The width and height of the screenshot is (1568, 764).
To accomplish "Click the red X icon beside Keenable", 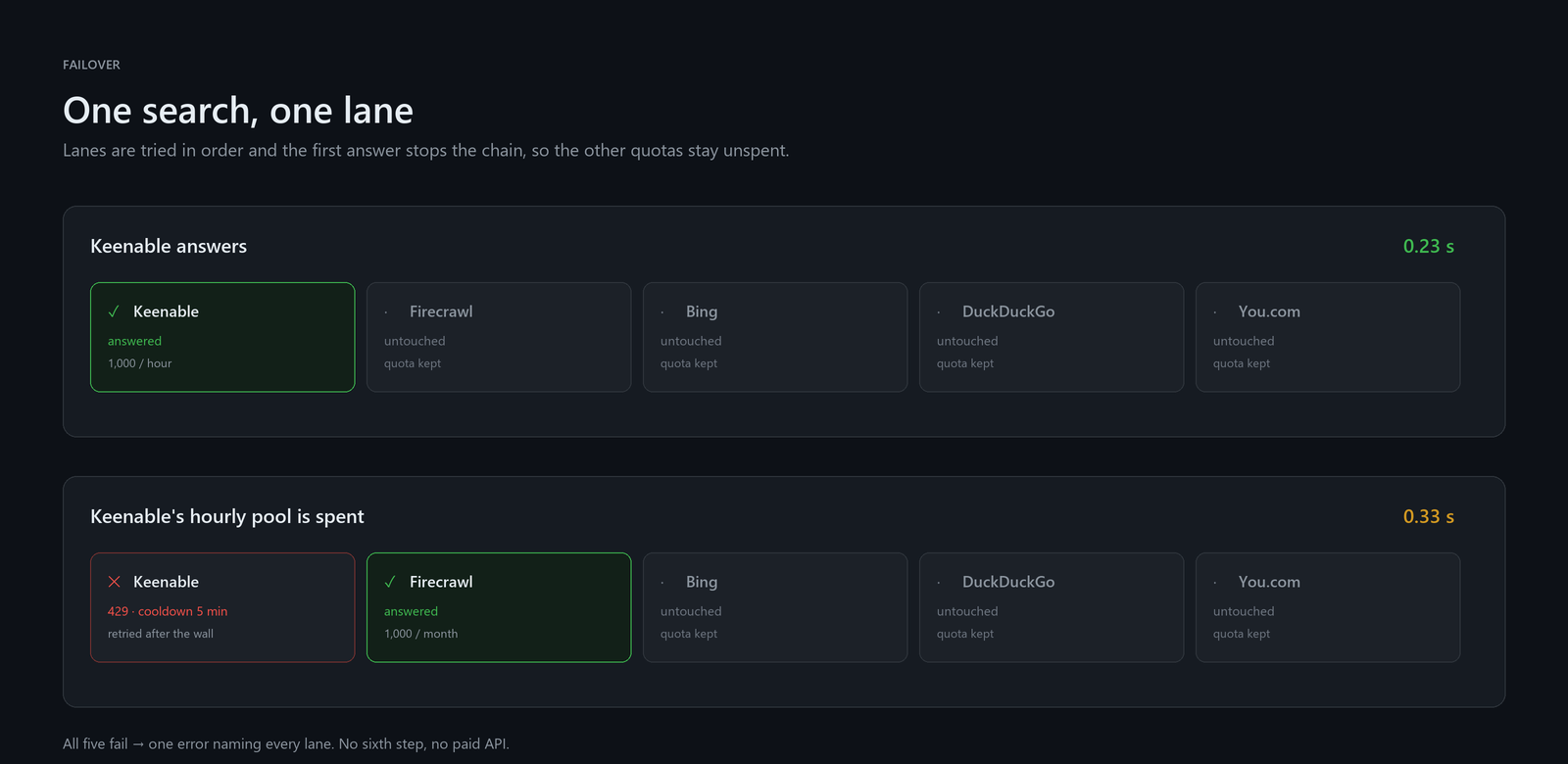I will click(114, 582).
